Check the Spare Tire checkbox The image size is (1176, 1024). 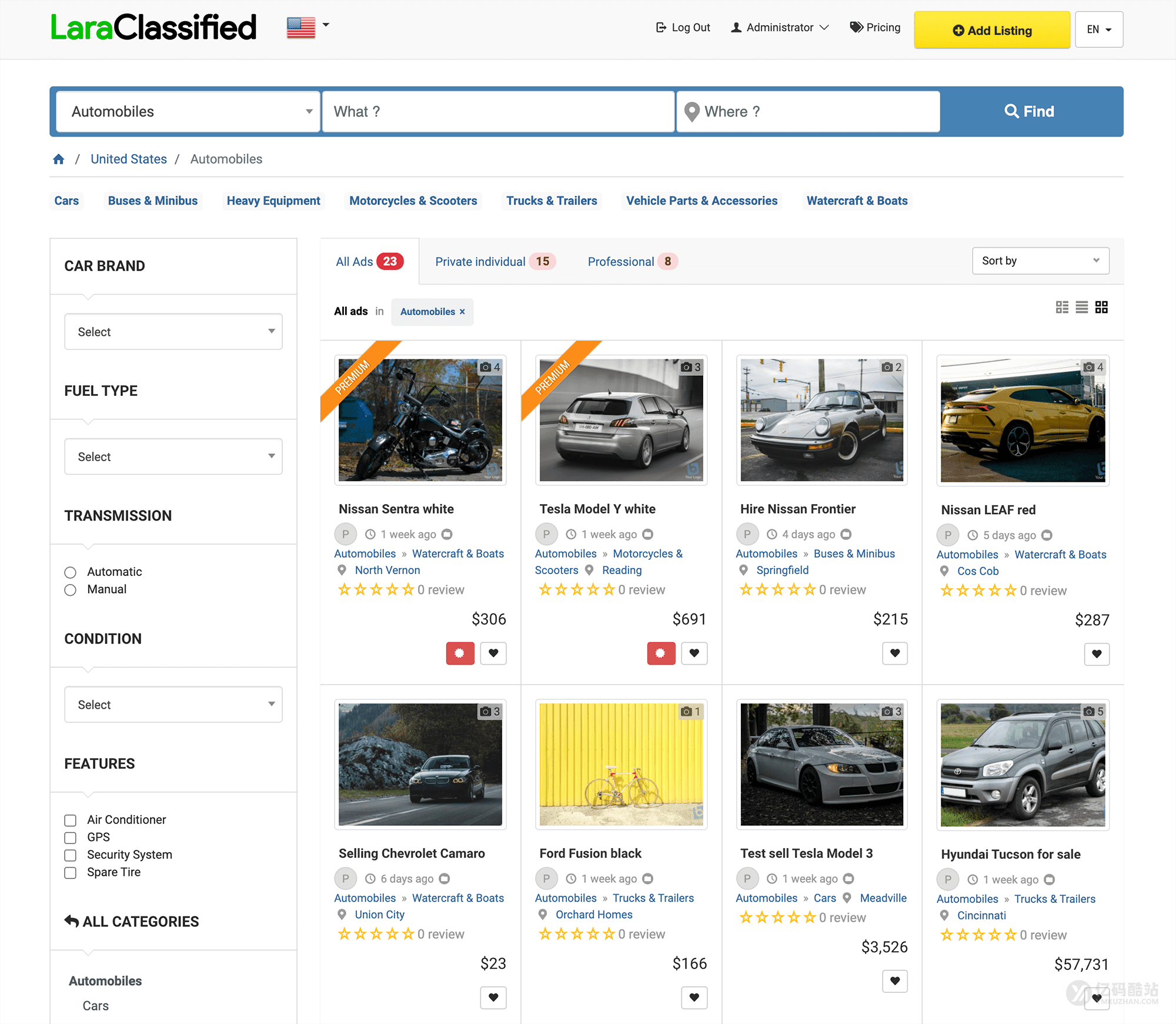point(71,873)
